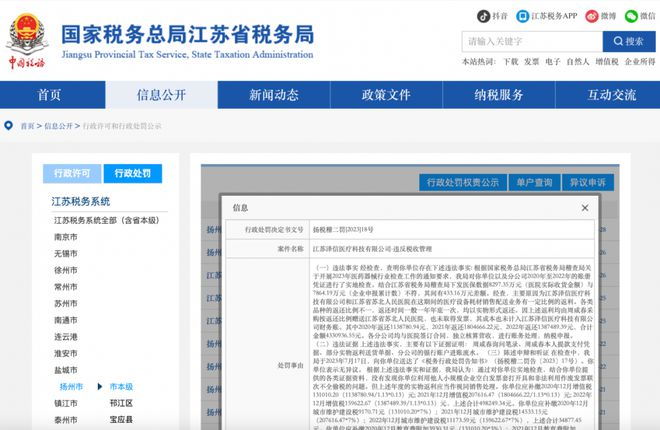This screenshot has height=430, width=660.
Task: Click the 信息 dialog title
Action: pos(240,207)
